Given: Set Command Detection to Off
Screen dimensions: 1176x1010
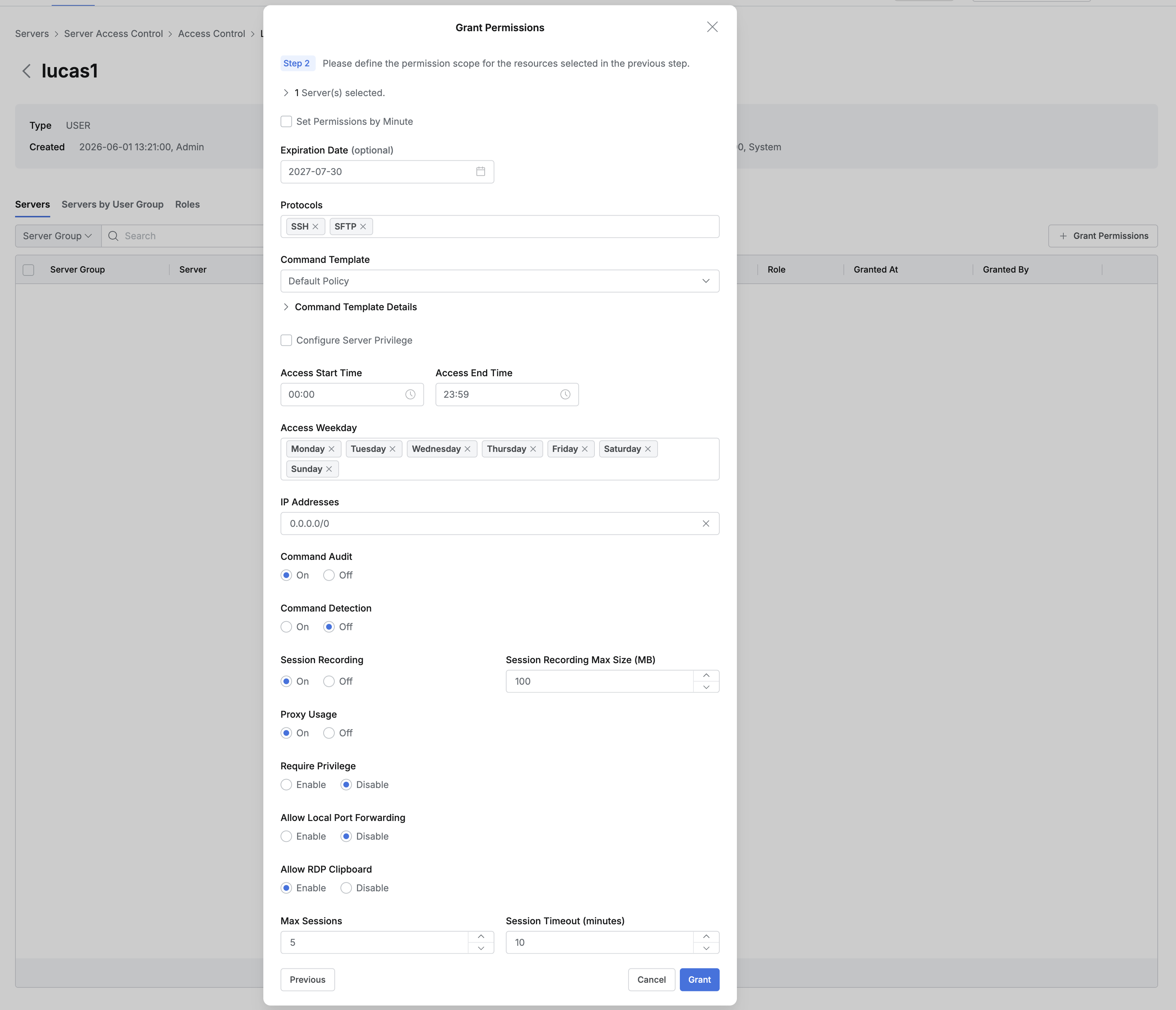Looking at the screenshot, I should (x=329, y=627).
